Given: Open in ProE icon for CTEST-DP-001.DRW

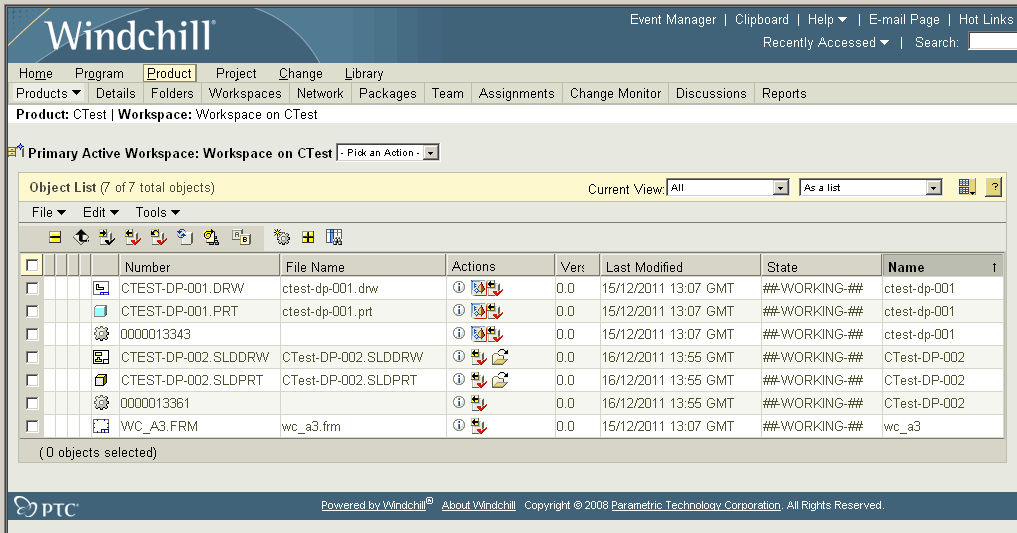Looking at the screenshot, I should 479,288.
